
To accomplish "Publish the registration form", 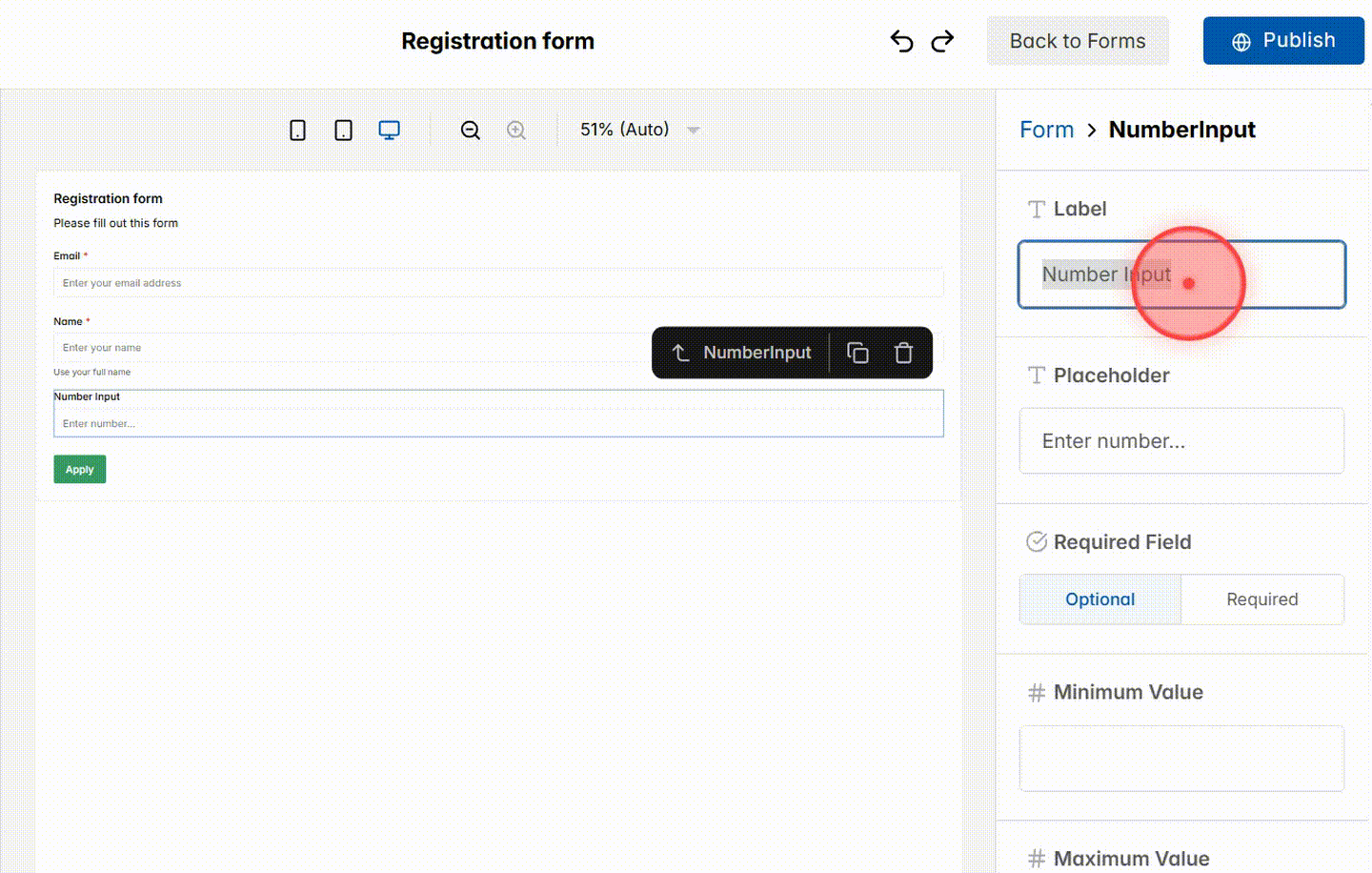I will [1283, 41].
